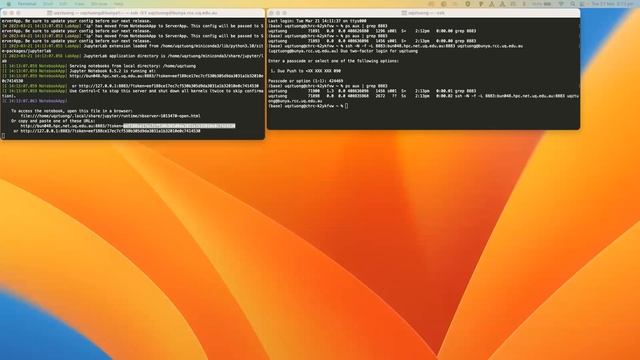Click the highlighted token selection in the URL

point(179,126)
